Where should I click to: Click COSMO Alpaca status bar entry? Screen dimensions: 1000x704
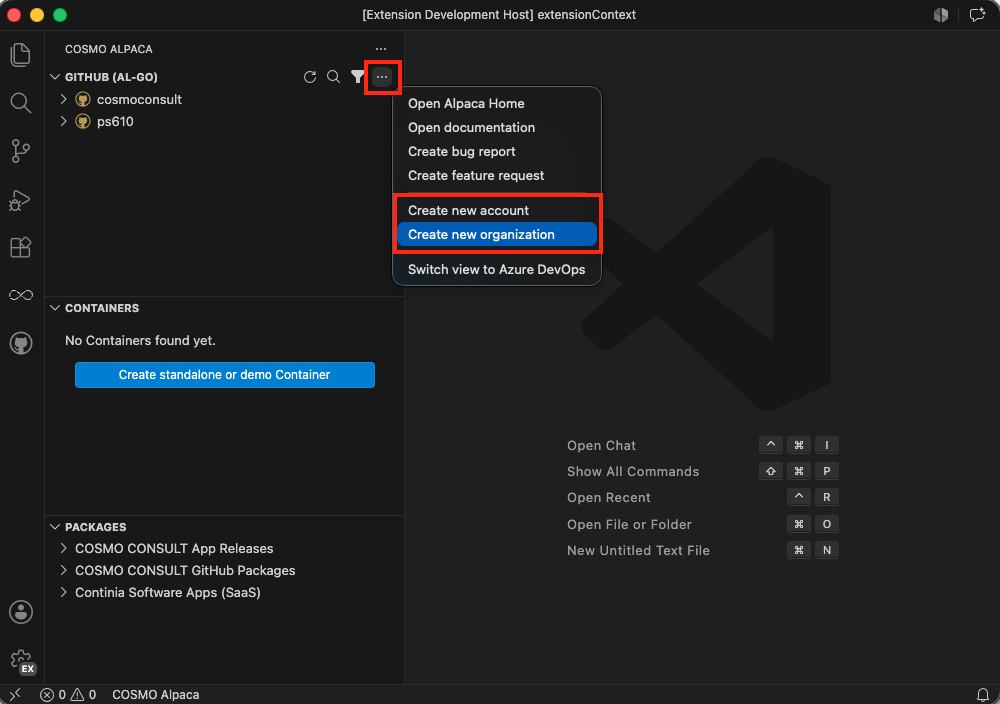pyautogui.click(x=156, y=694)
